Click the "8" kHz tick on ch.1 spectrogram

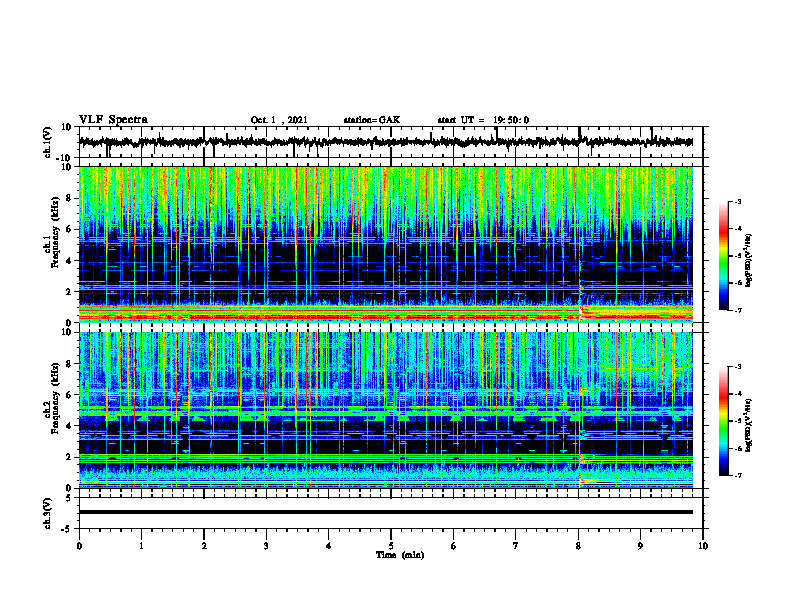click(69, 198)
